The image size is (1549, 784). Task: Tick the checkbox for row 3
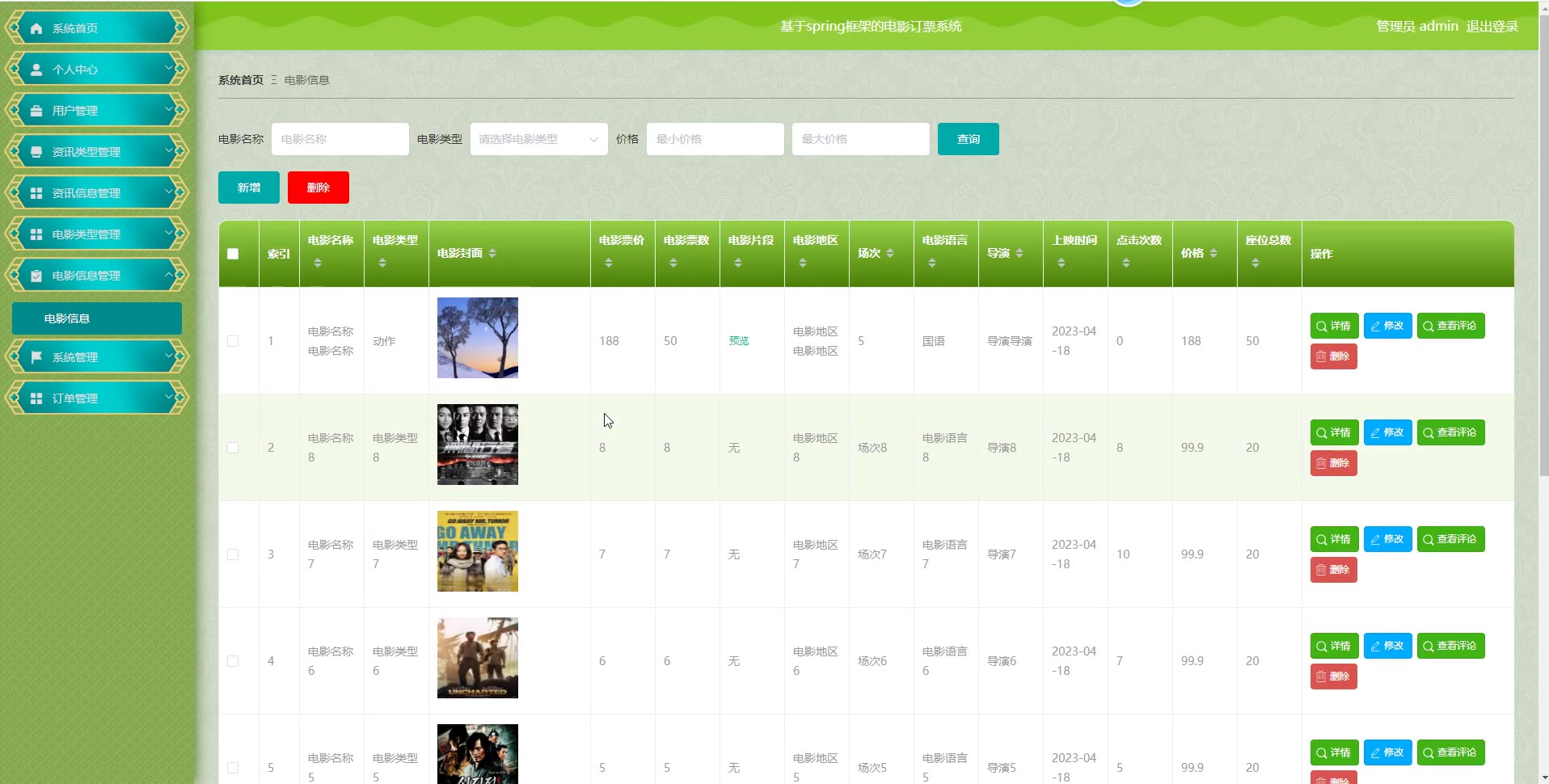[x=233, y=554]
